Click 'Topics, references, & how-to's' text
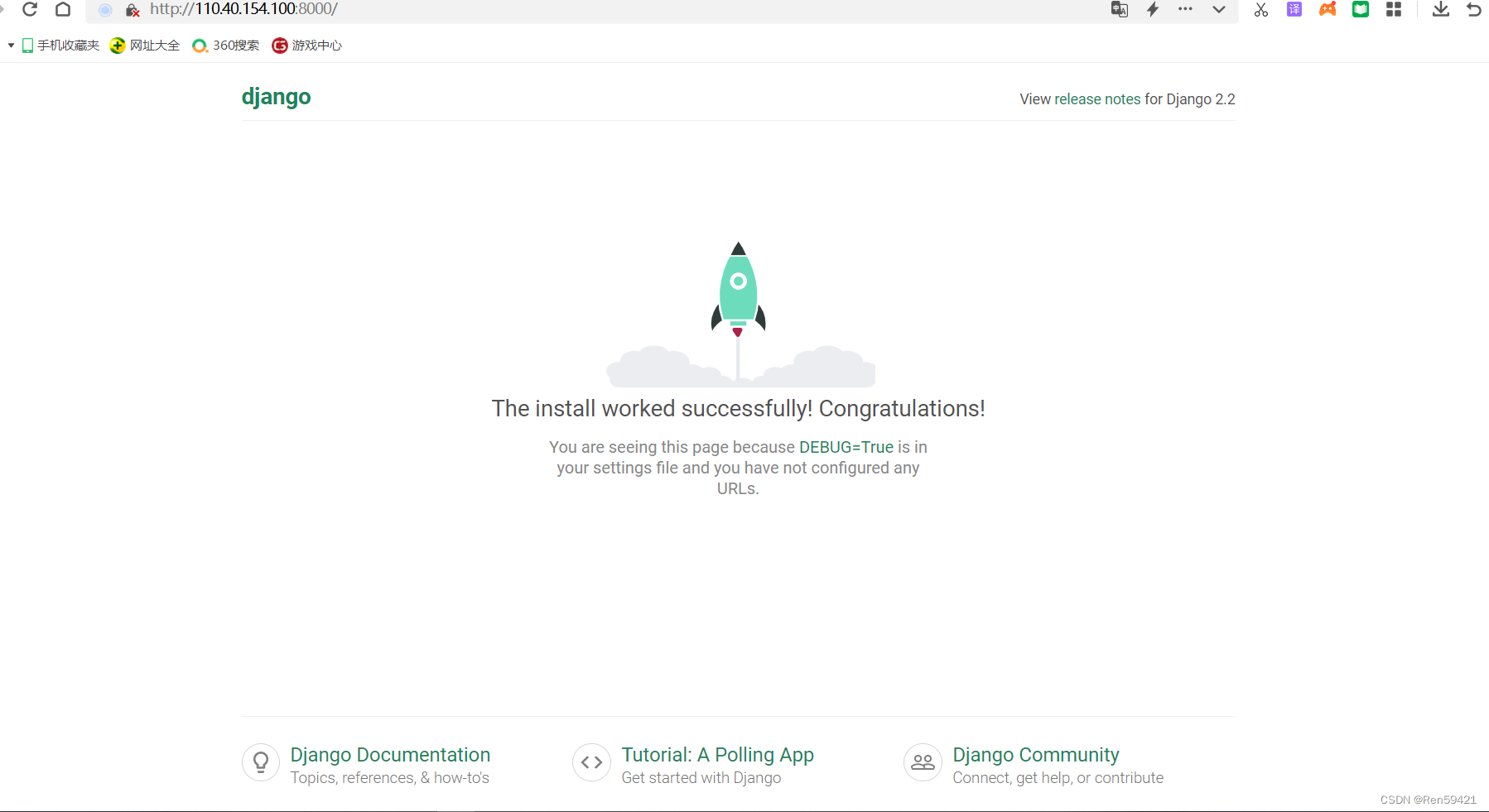Viewport: 1489px width, 812px height. 390,778
